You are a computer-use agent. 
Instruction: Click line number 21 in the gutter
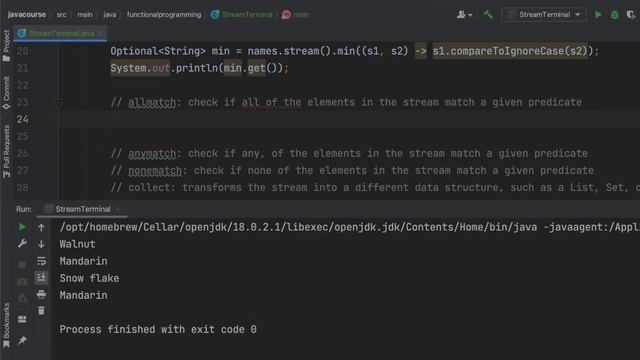coord(22,68)
